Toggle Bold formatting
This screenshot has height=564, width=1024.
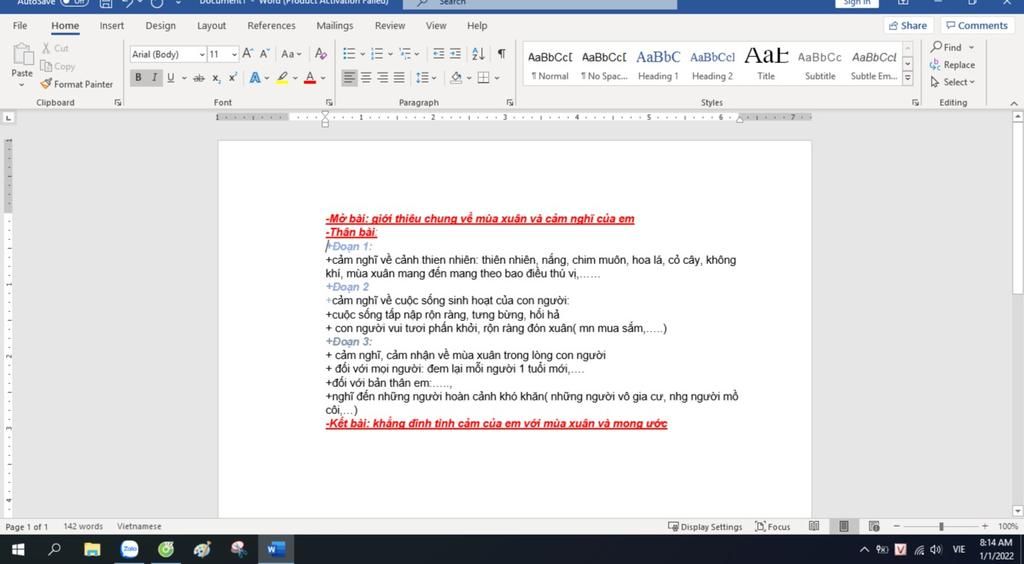click(x=138, y=78)
